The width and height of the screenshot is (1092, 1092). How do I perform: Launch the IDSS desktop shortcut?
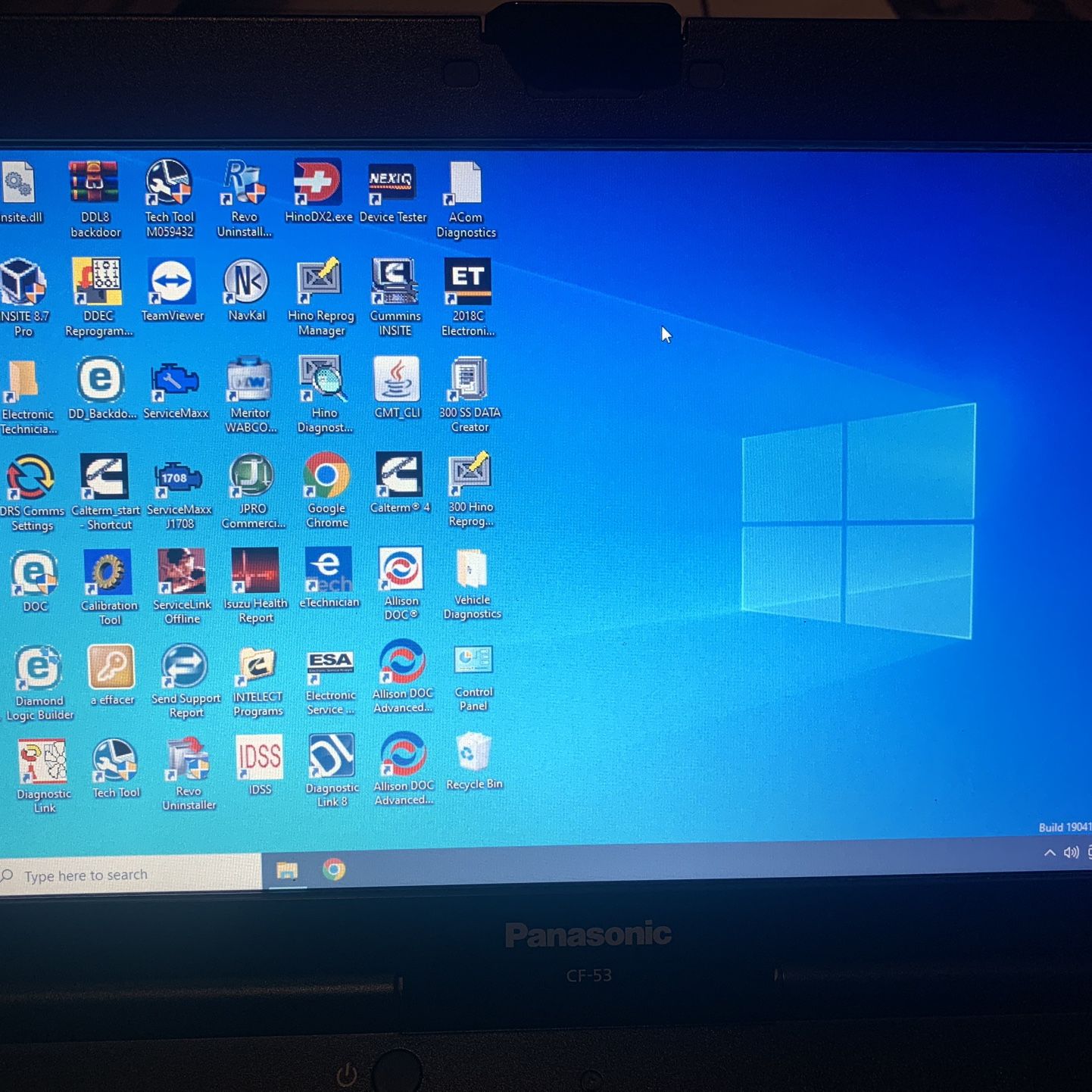point(260,758)
